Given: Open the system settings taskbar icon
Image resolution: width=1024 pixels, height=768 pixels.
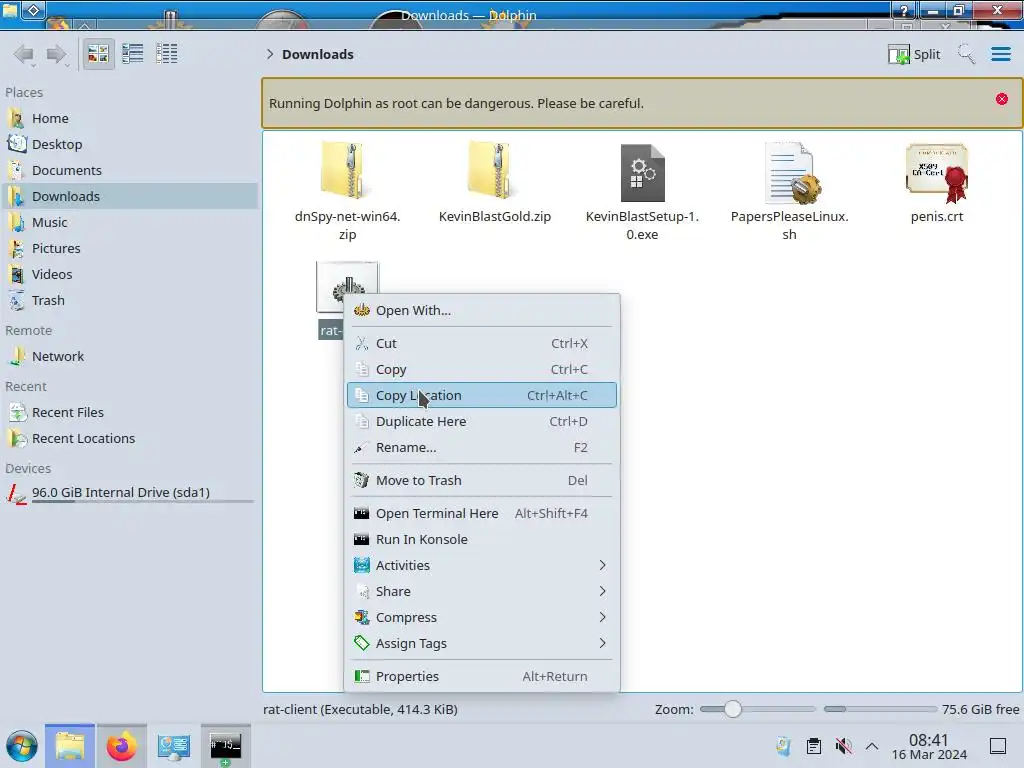Looking at the screenshot, I should coord(174,746).
